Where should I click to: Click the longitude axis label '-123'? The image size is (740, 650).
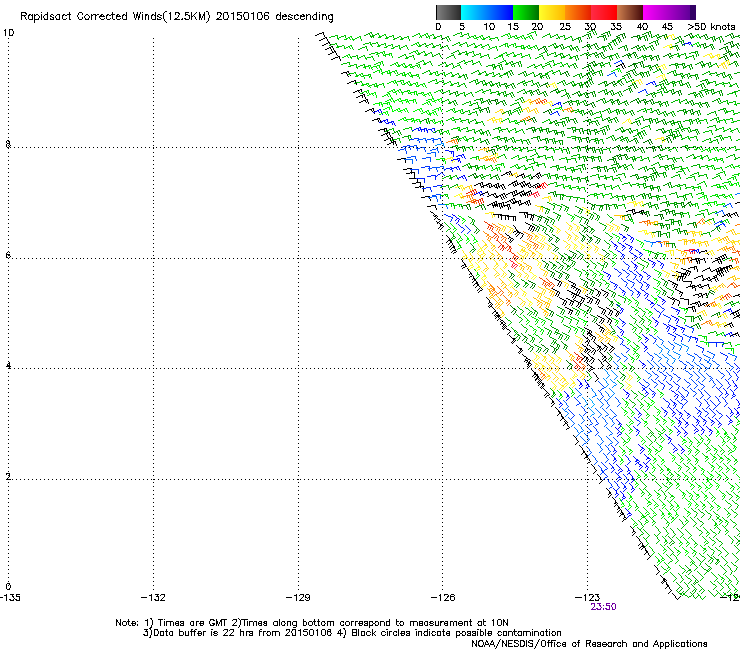click(x=588, y=598)
